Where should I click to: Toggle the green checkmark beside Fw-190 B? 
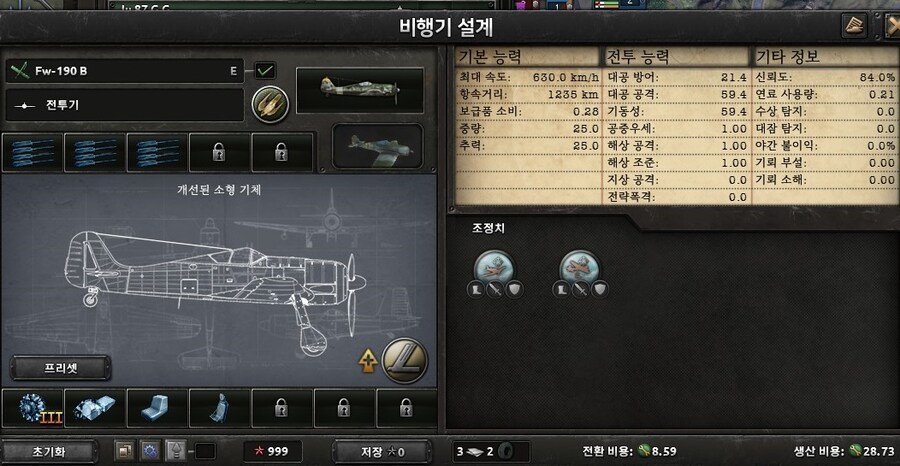(265, 71)
